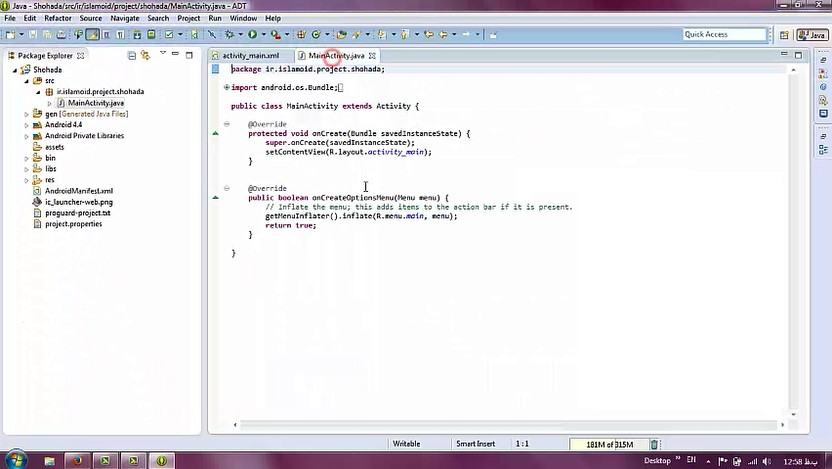Click the heap memory status bar
Viewport: 832px width, 469px height.
point(609,444)
